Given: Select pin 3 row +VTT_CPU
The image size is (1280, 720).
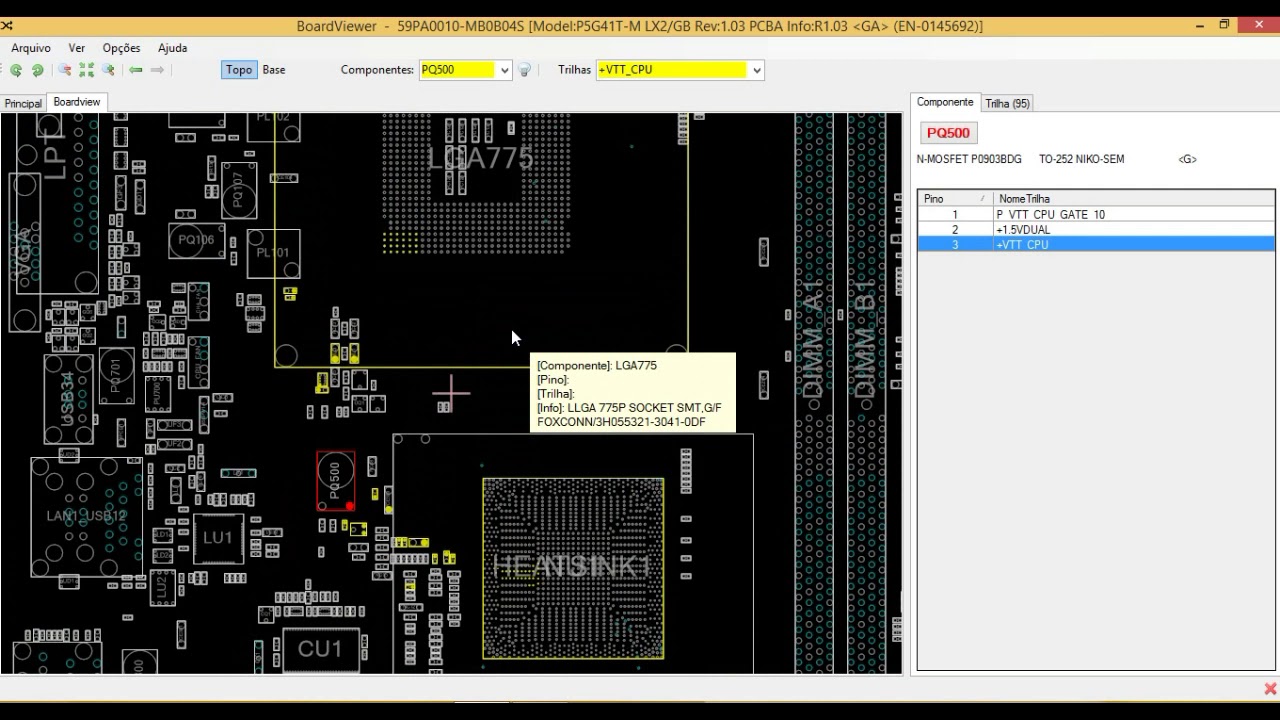Looking at the screenshot, I should pyautogui.click(x=1096, y=245).
